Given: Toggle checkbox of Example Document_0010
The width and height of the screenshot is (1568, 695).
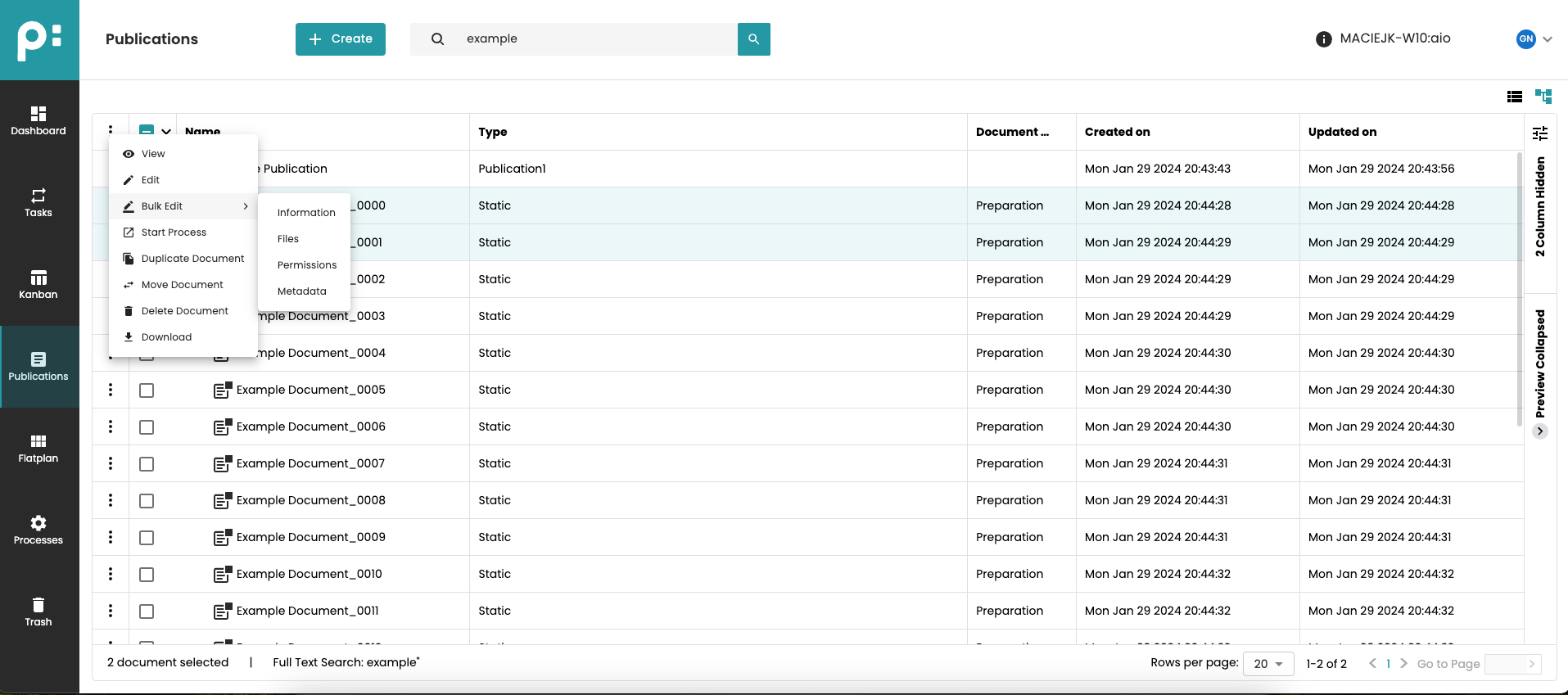Looking at the screenshot, I should (147, 575).
